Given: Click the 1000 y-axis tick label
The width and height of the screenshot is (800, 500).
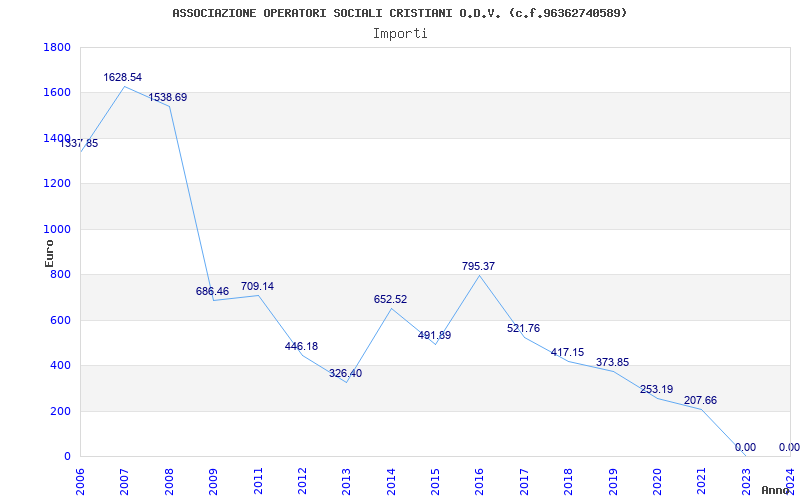Looking at the screenshot, I should [x=57, y=230].
